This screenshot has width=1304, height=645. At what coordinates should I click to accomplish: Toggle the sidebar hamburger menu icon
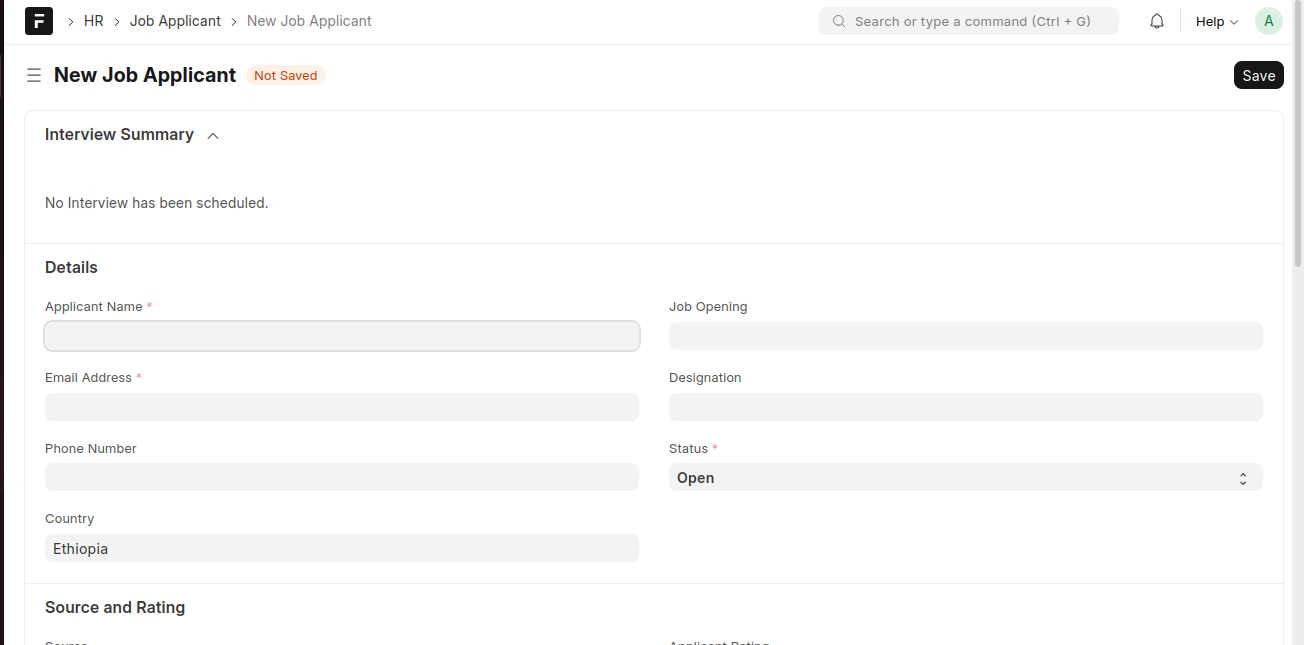click(34, 75)
